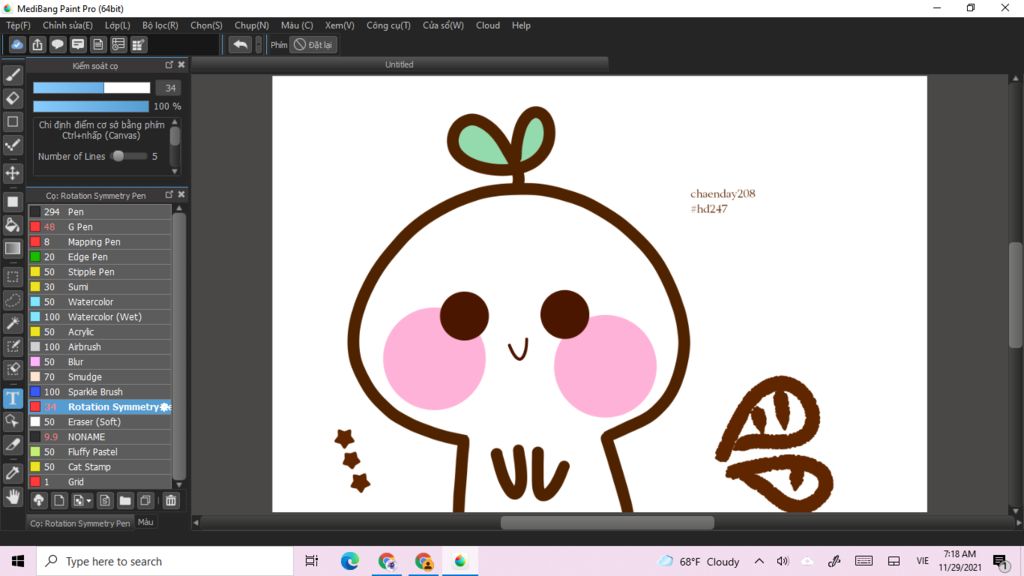
Task: Select the Text tool
Action: tap(13, 398)
